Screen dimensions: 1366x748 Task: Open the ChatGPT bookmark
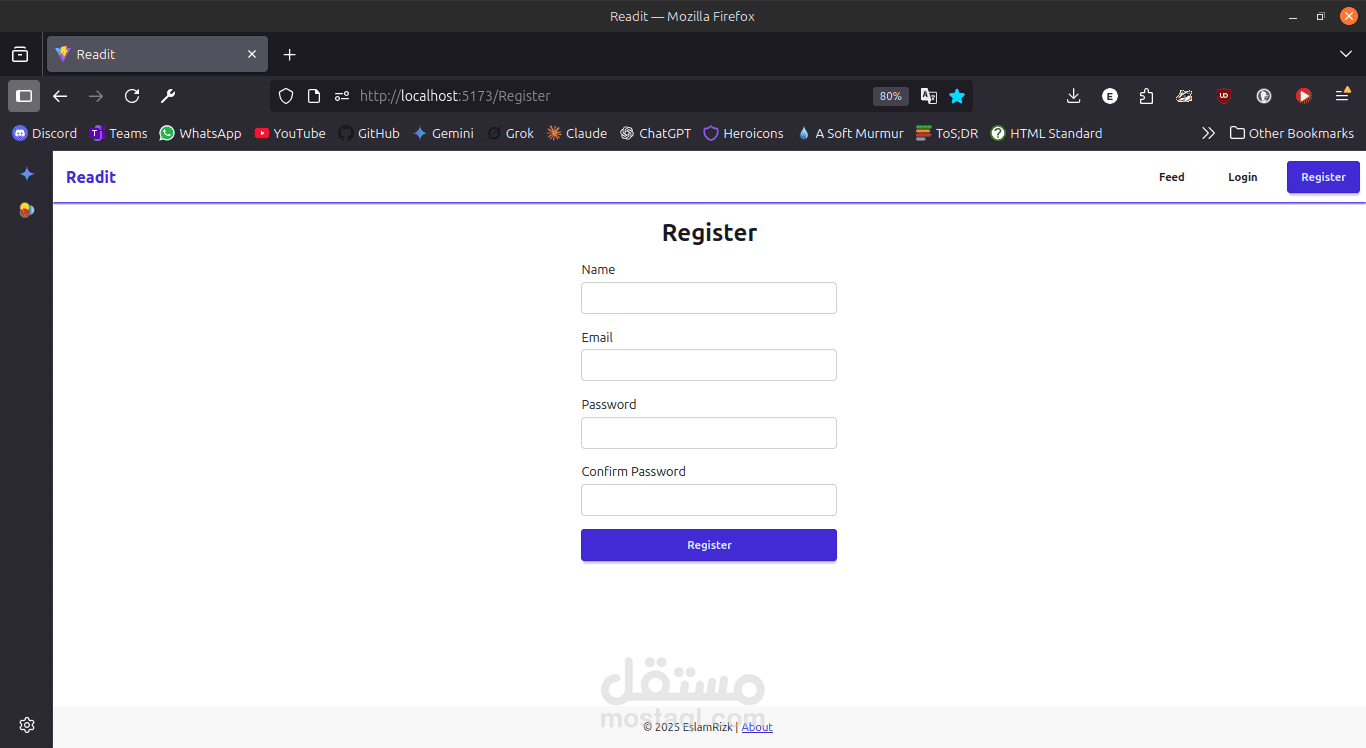(x=655, y=133)
